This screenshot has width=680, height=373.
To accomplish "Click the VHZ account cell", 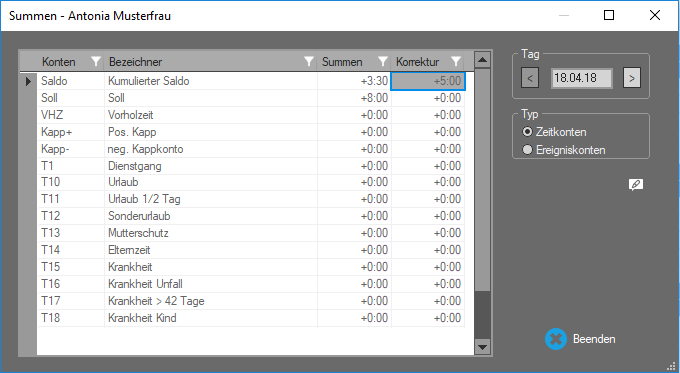I will (71, 115).
